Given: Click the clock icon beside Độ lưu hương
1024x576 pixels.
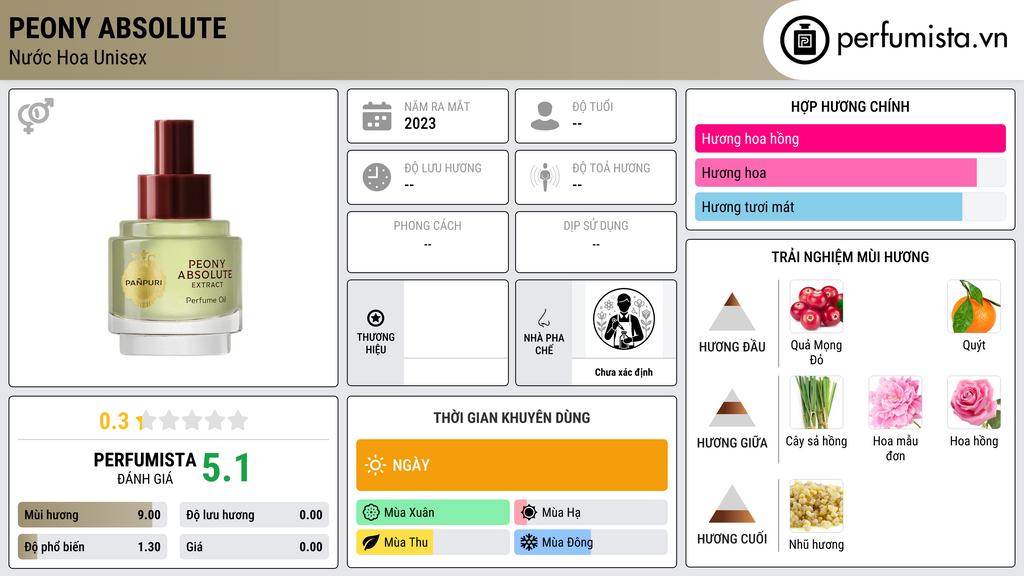Looking at the screenshot, I should pyautogui.click(x=377, y=177).
